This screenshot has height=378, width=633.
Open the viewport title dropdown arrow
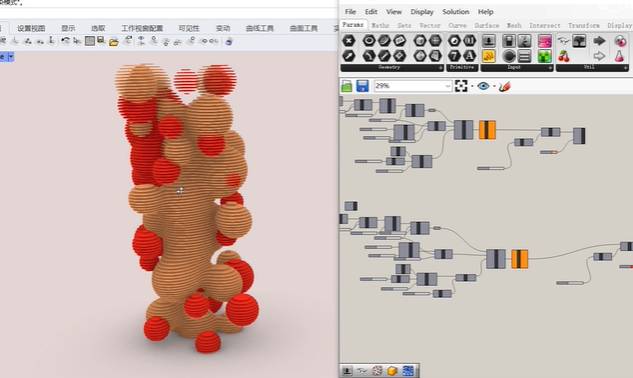pos(11,57)
